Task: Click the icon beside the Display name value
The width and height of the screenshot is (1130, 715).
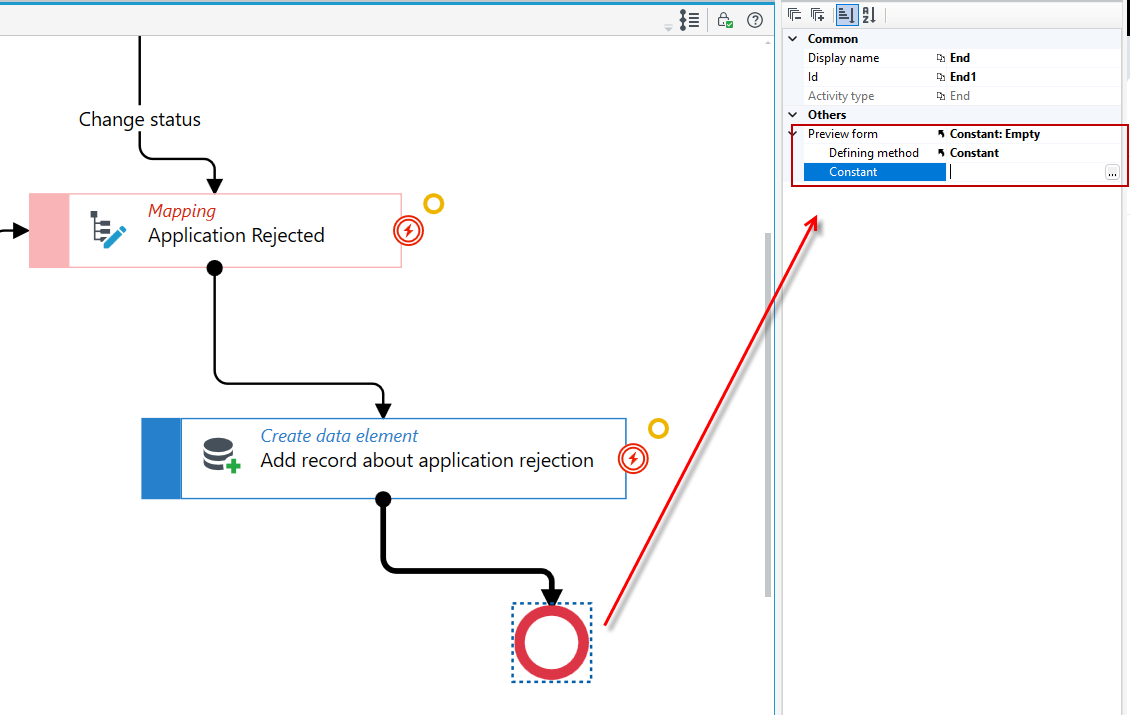Action: (940, 58)
